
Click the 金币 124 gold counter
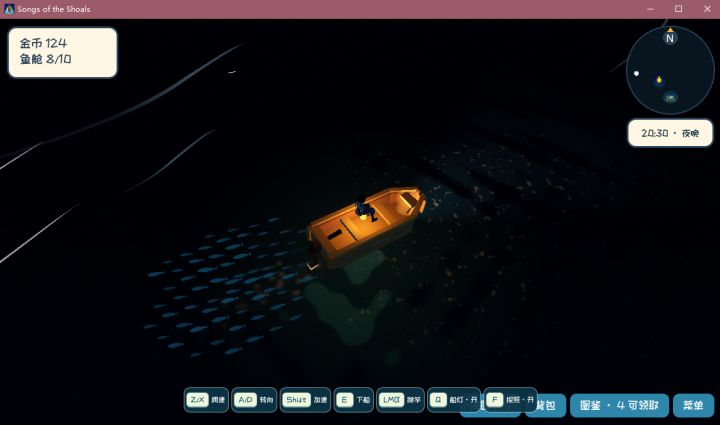[x=43, y=43]
